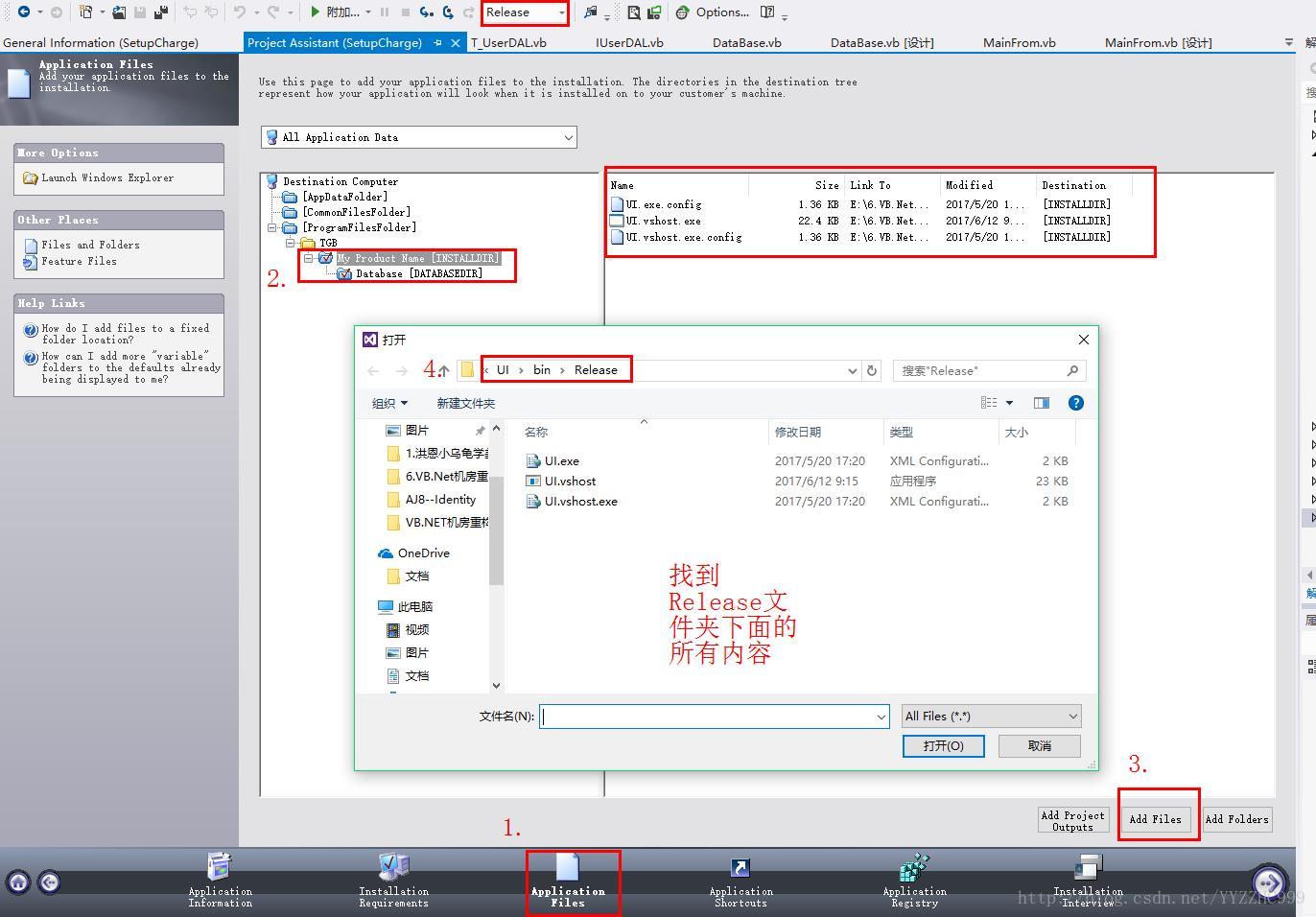Go to Application Registry step

point(914,880)
